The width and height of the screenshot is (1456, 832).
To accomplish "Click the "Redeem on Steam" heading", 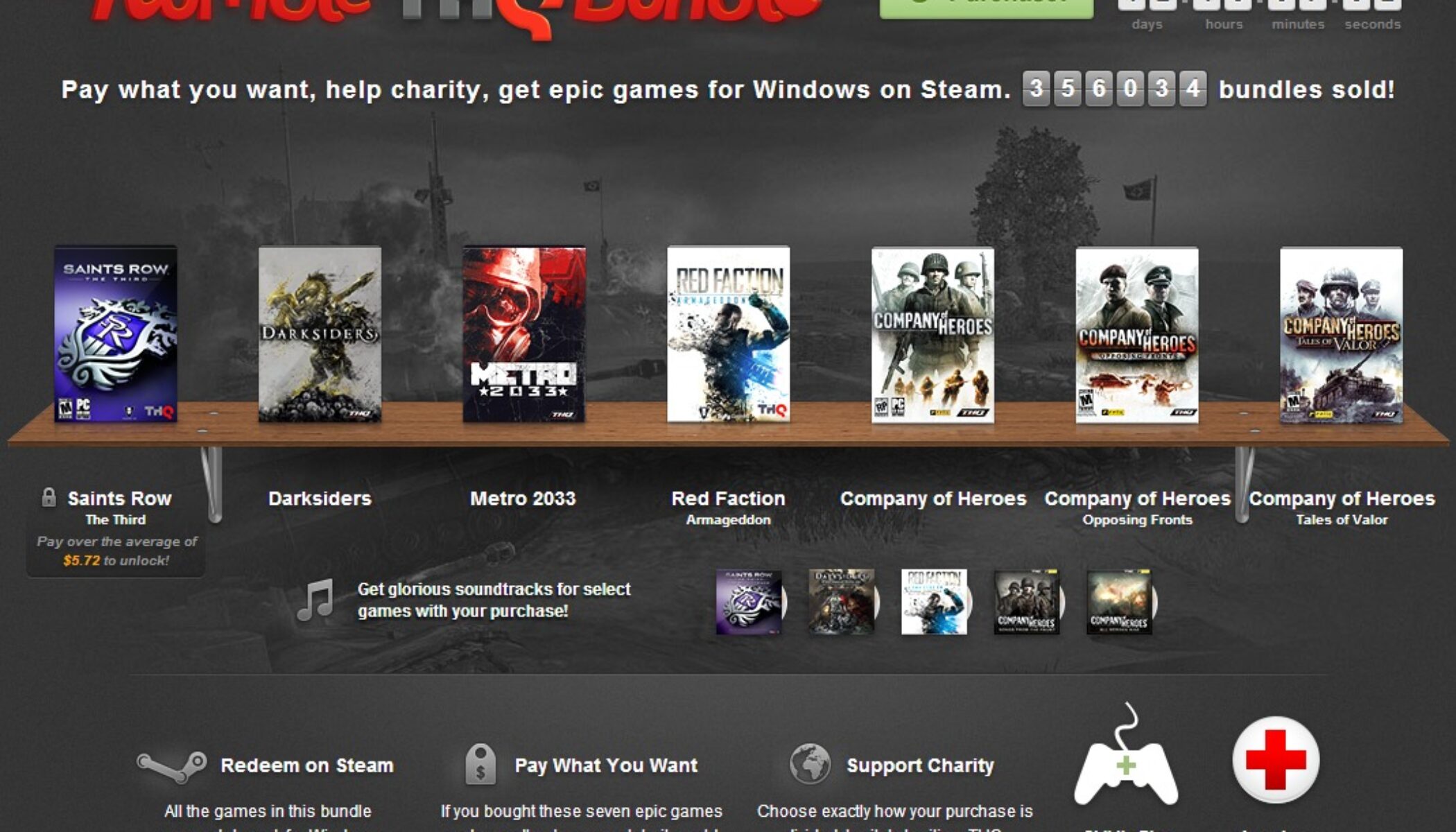I will 307,765.
